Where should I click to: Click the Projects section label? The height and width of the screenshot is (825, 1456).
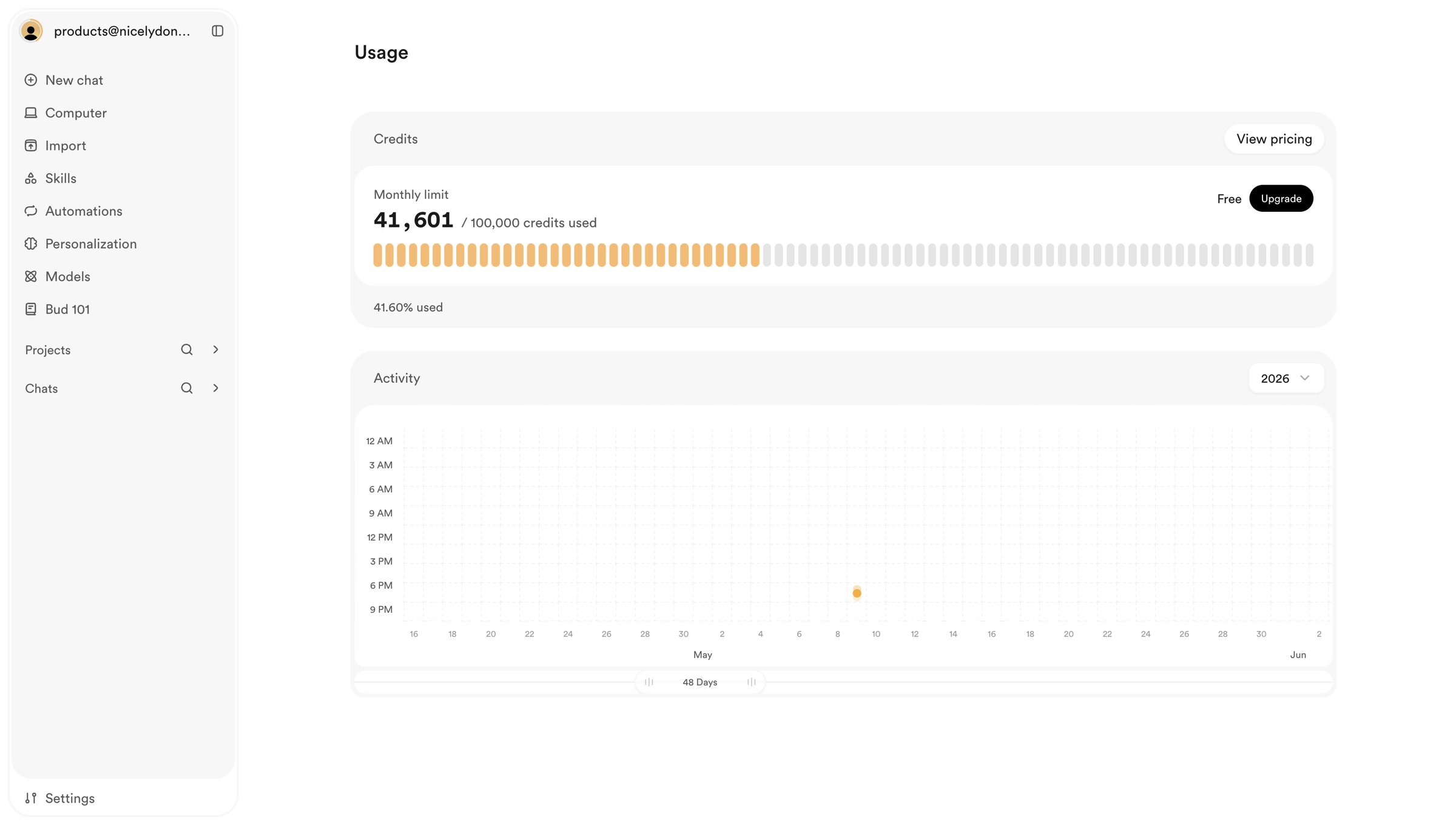click(x=48, y=350)
